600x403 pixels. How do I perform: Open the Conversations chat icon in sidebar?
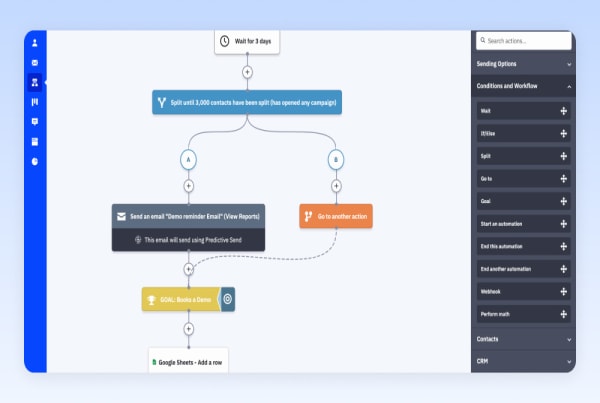click(35, 122)
